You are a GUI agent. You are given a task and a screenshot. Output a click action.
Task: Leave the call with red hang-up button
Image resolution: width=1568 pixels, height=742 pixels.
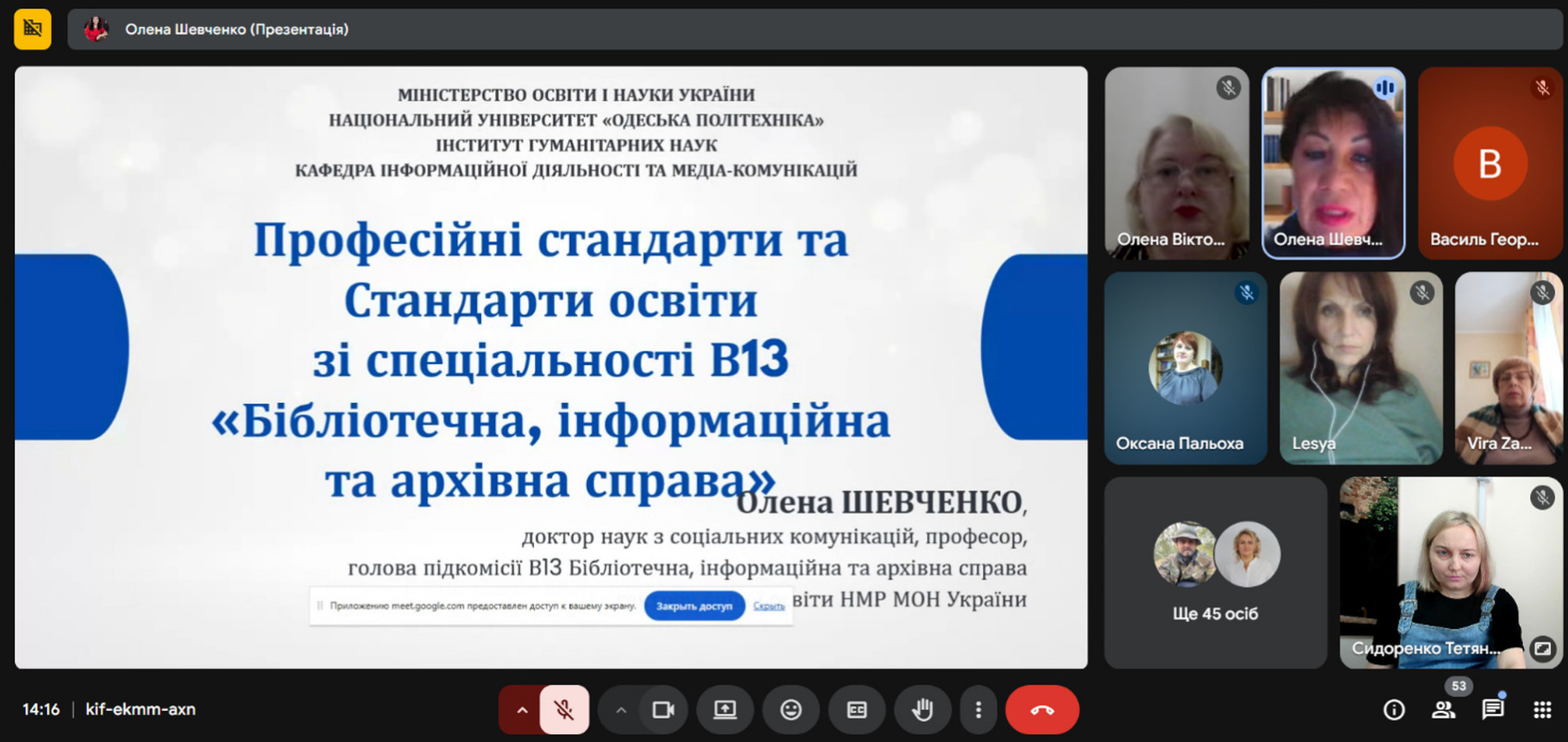1042,710
